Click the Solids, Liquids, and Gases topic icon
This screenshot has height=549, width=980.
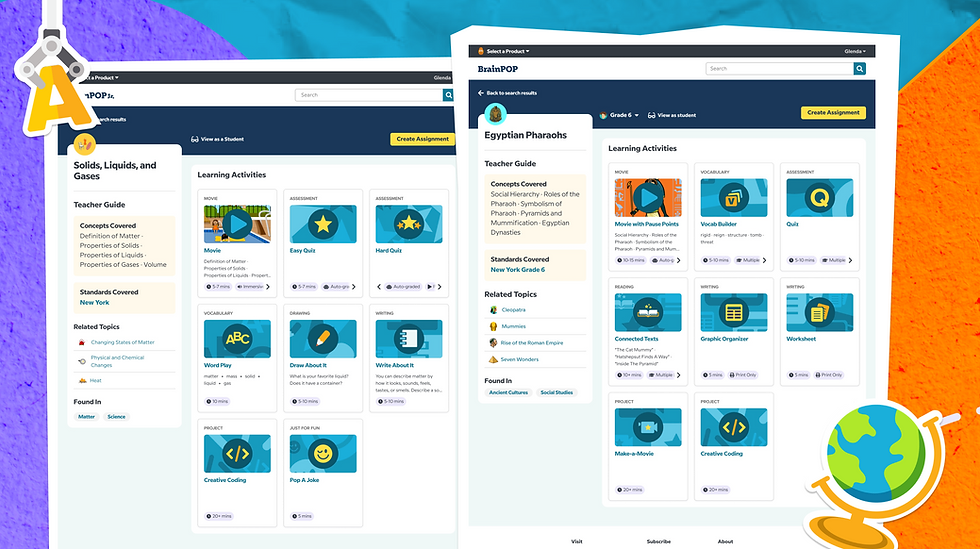coord(84,144)
